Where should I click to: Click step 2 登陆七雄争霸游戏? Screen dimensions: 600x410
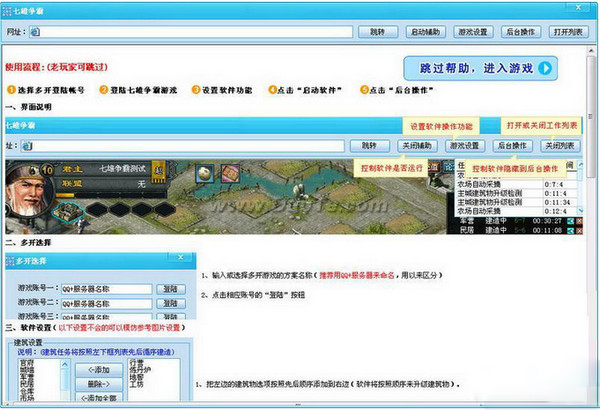pyautogui.click(x=138, y=90)
